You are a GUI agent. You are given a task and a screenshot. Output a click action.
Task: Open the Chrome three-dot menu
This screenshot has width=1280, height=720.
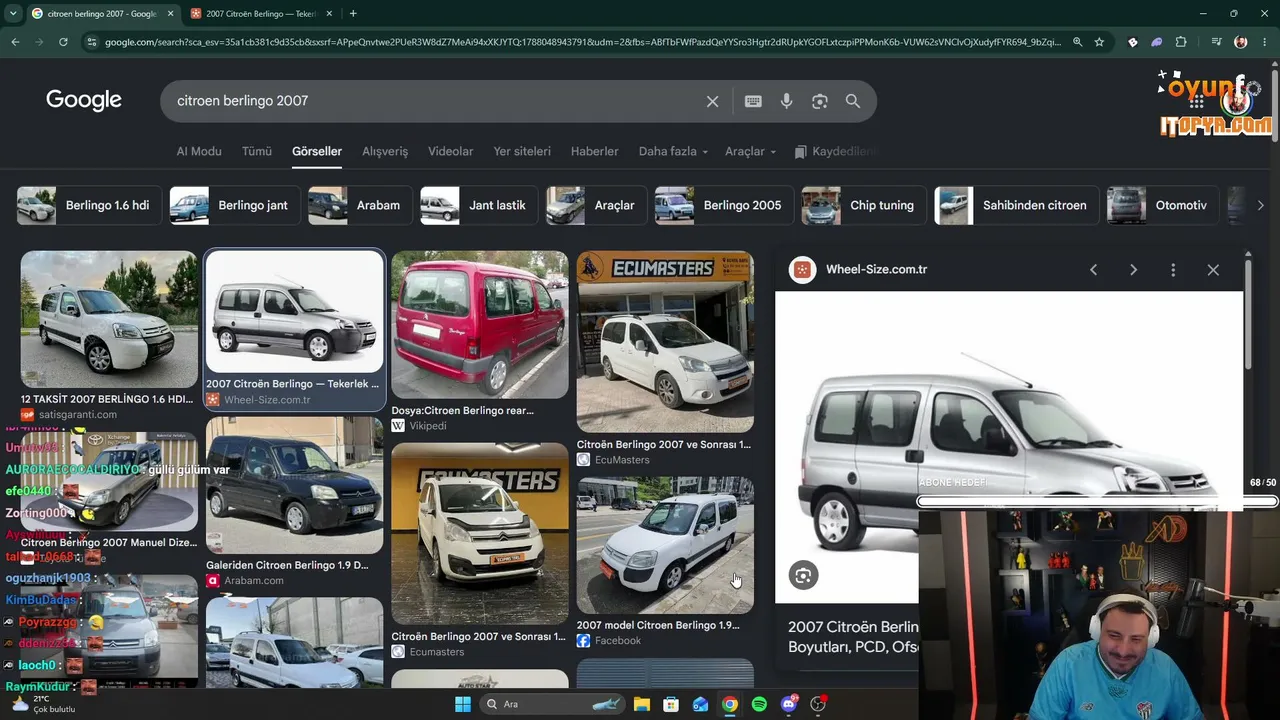(x=1264, y=42)
